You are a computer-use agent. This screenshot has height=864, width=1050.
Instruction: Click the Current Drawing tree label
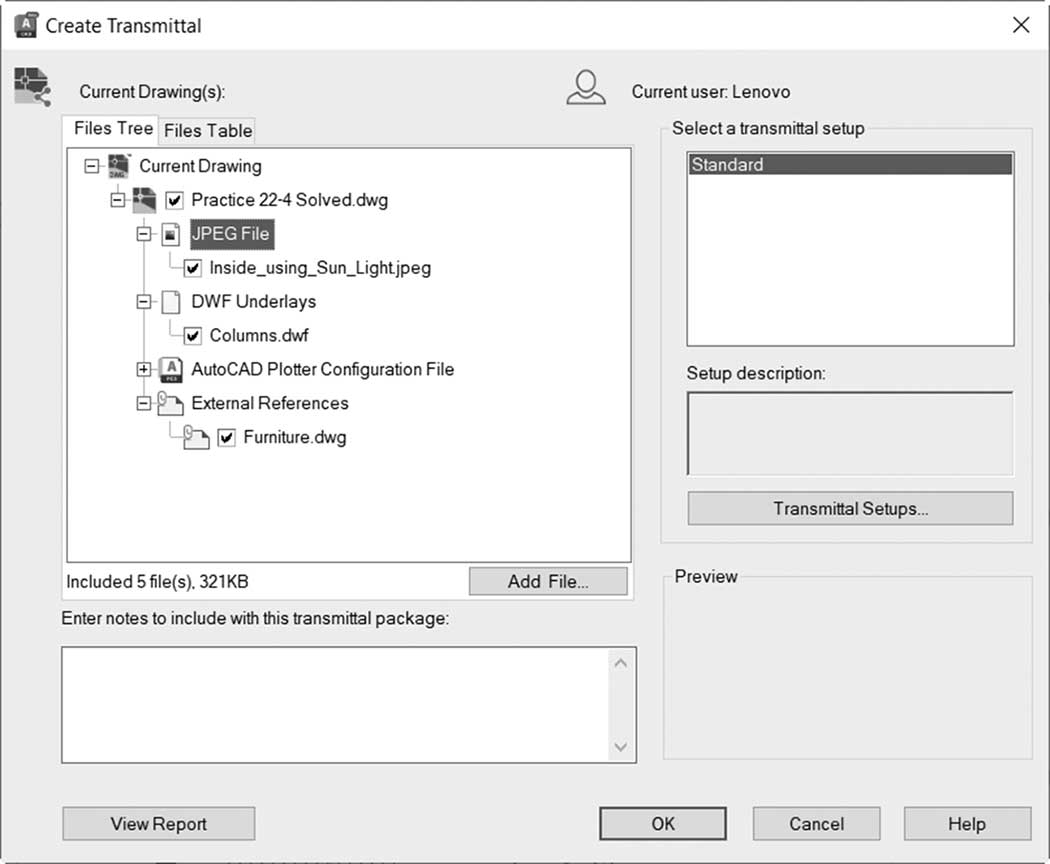tap(200, 166)
